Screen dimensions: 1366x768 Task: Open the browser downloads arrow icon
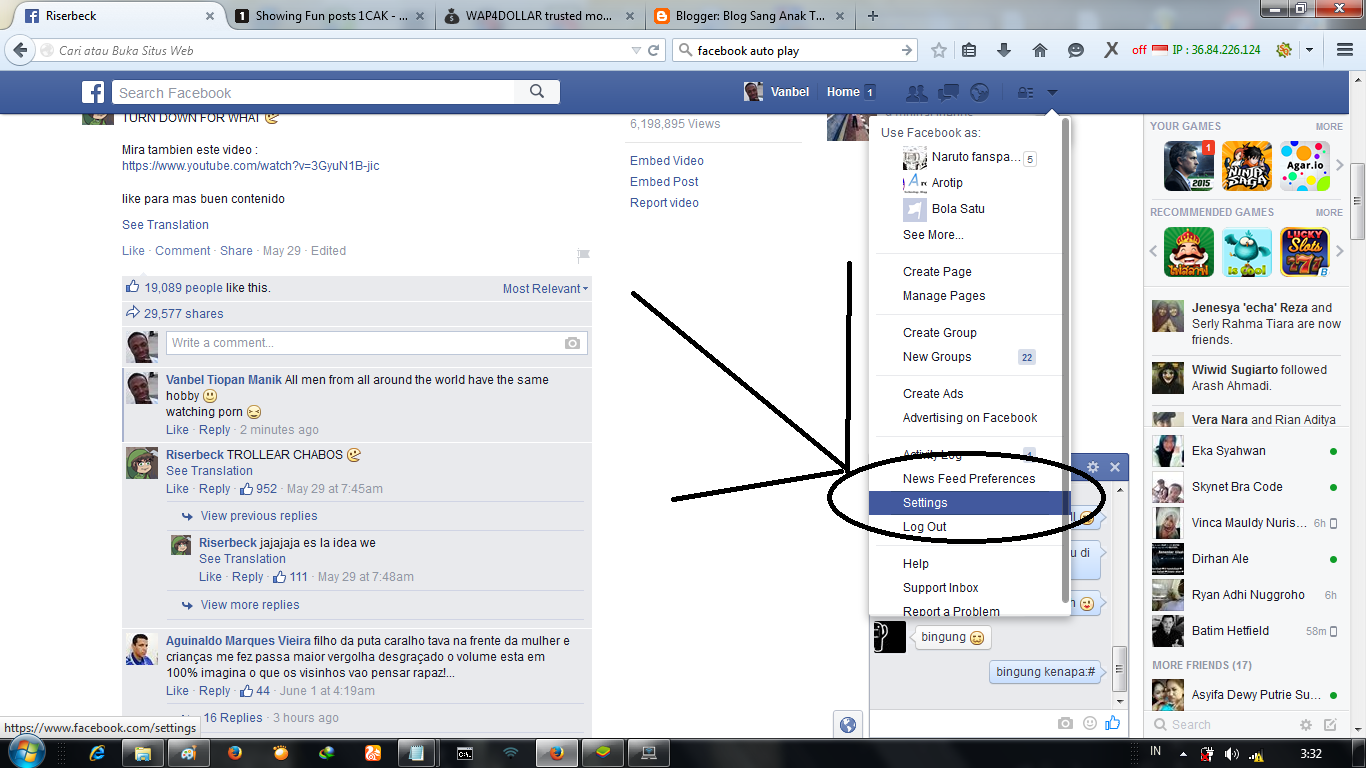pyautogui.click(x=1004, y=50)
